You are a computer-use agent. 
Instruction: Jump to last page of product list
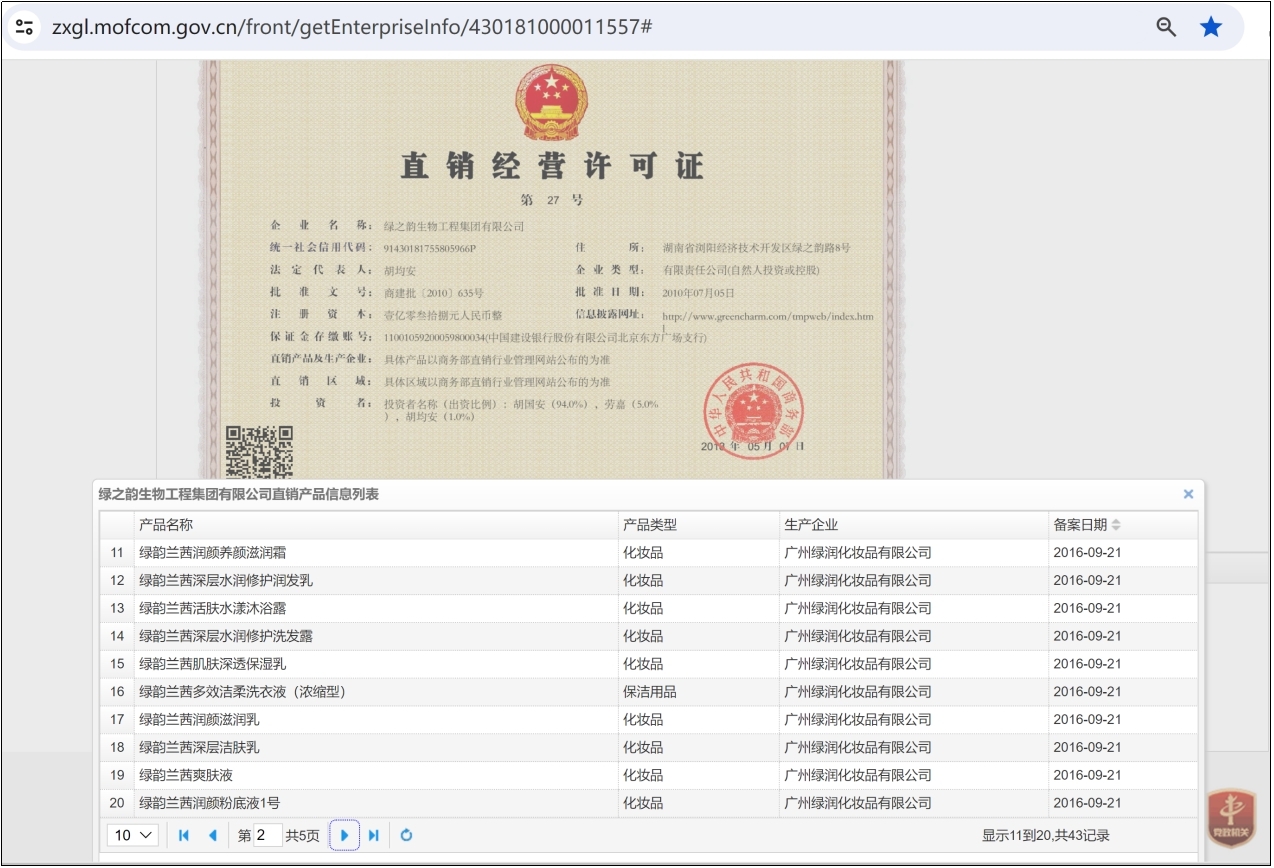coord(373,835)
